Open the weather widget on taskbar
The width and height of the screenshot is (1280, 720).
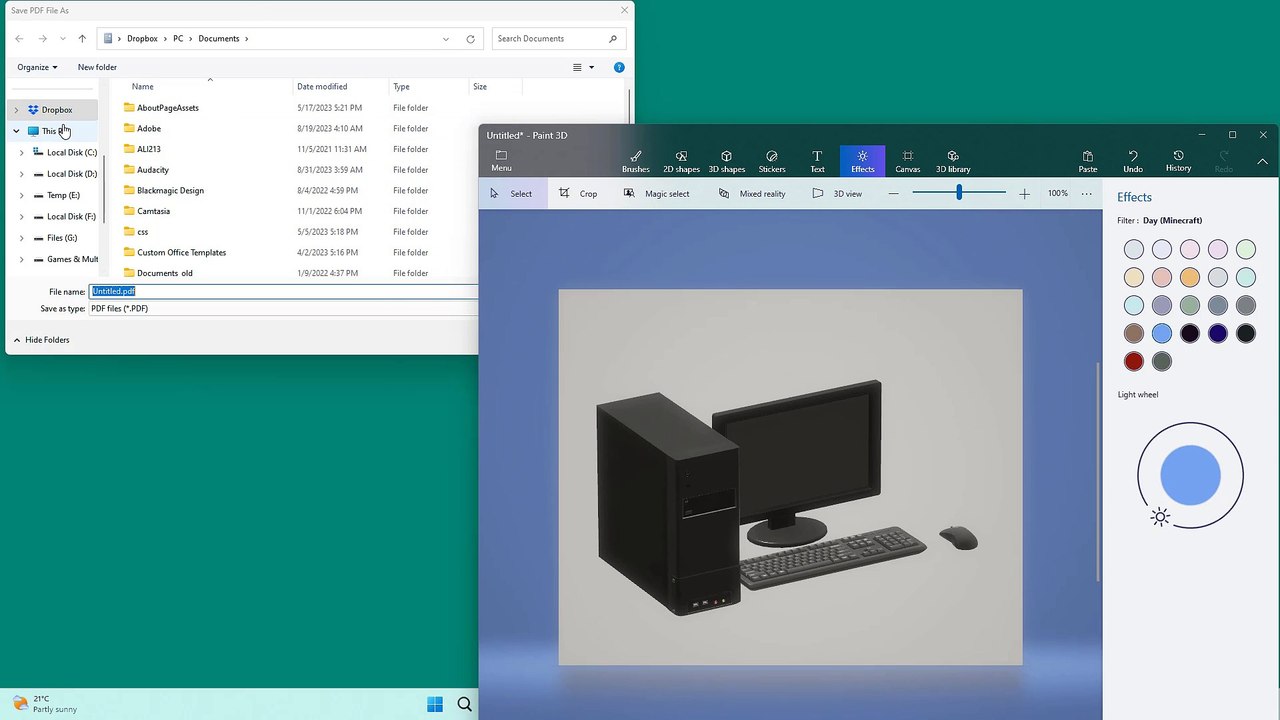(x=42, y=704)
